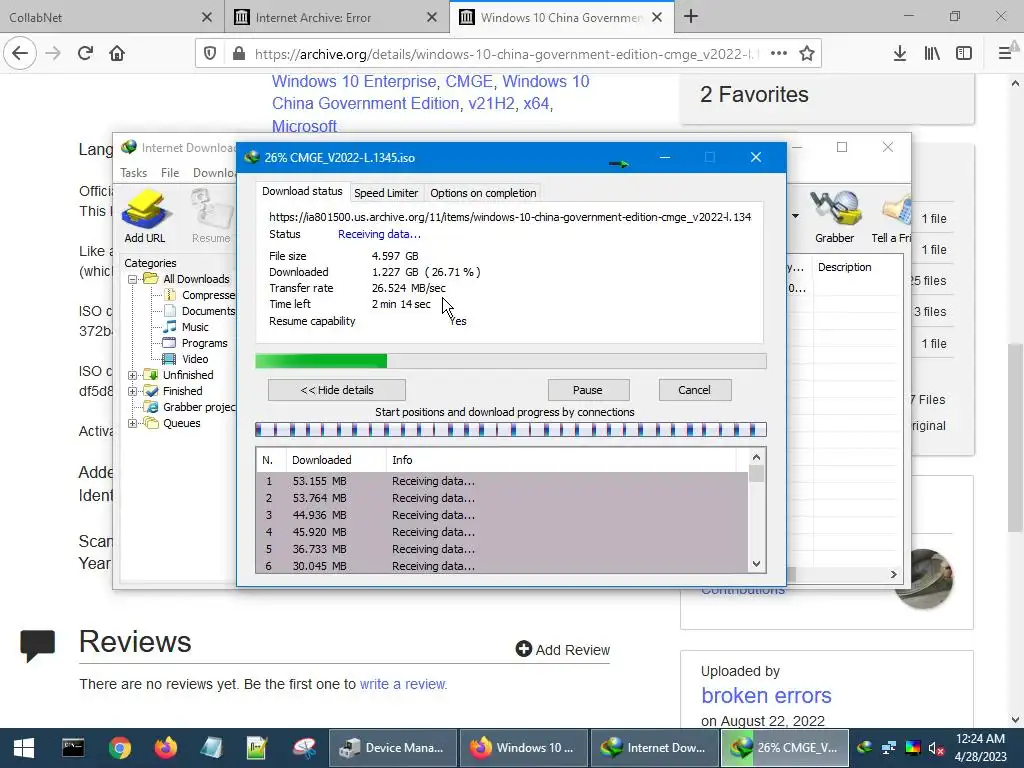Open Firefox Library icon
Image resolution: width=1024 pixels, height=768 pixels.
(932, 54)
